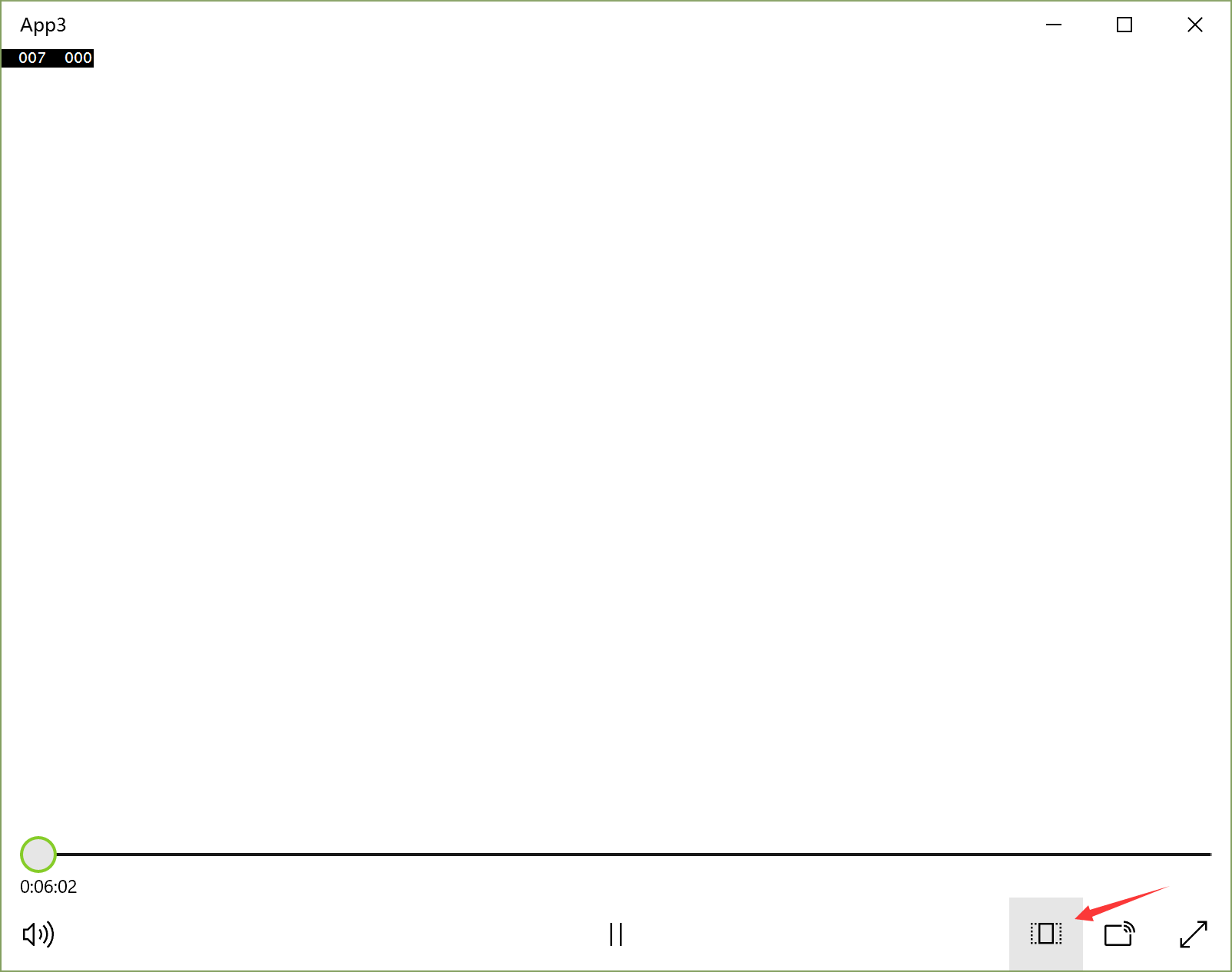Open the cast to device option
1232x972 pixels.
point(1119,934)
